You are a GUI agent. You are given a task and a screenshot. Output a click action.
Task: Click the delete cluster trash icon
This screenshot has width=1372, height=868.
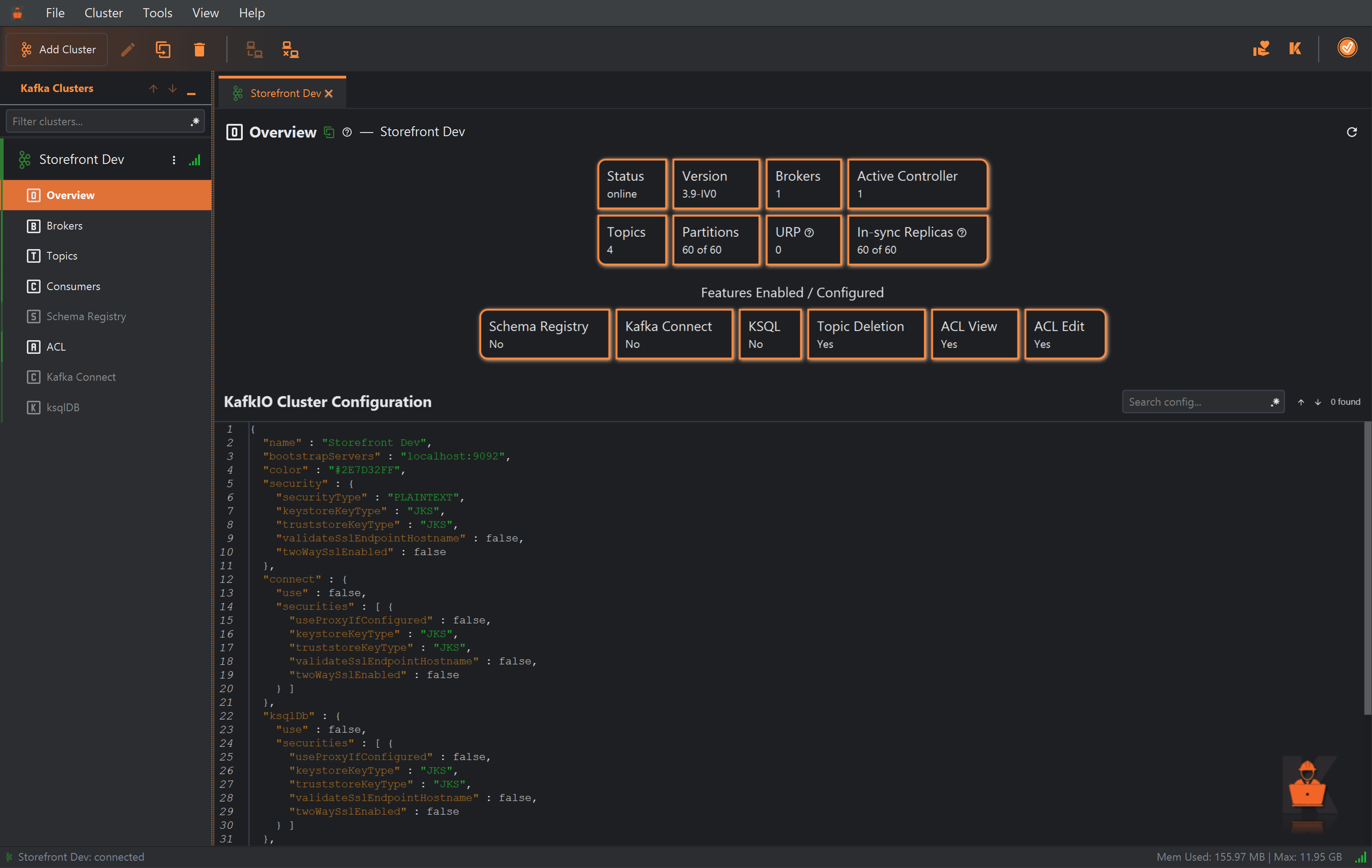(x=199, y=50)
